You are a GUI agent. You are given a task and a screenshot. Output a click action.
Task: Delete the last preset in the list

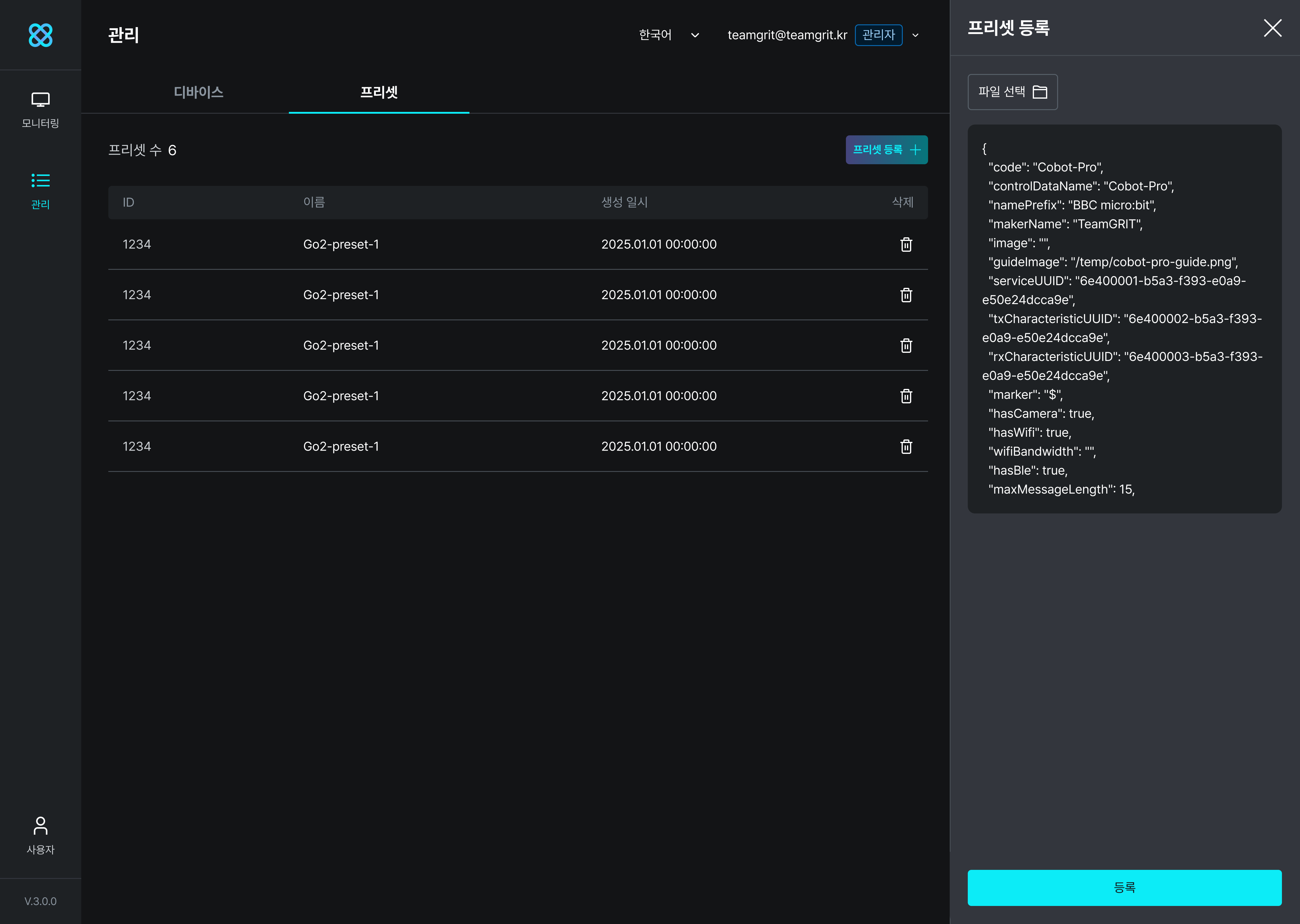905,447
